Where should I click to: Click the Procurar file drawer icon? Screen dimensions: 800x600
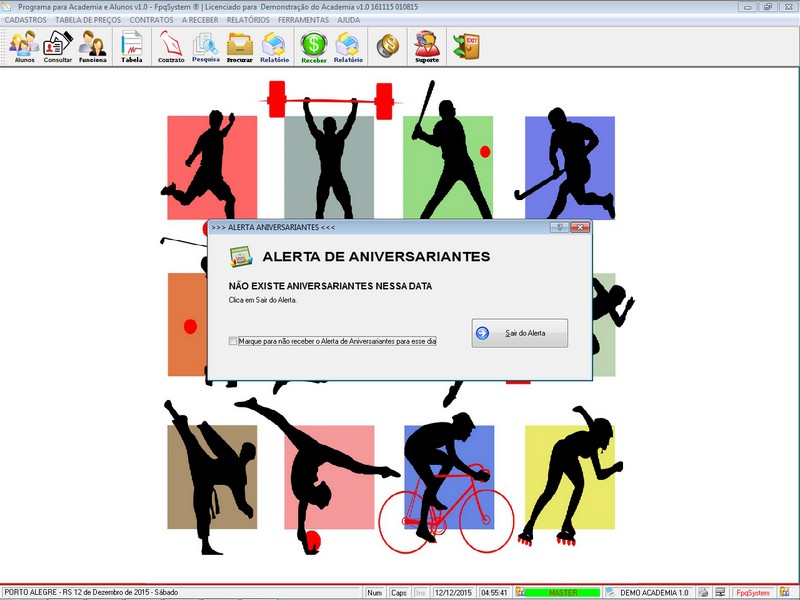[x=240, y=46]
